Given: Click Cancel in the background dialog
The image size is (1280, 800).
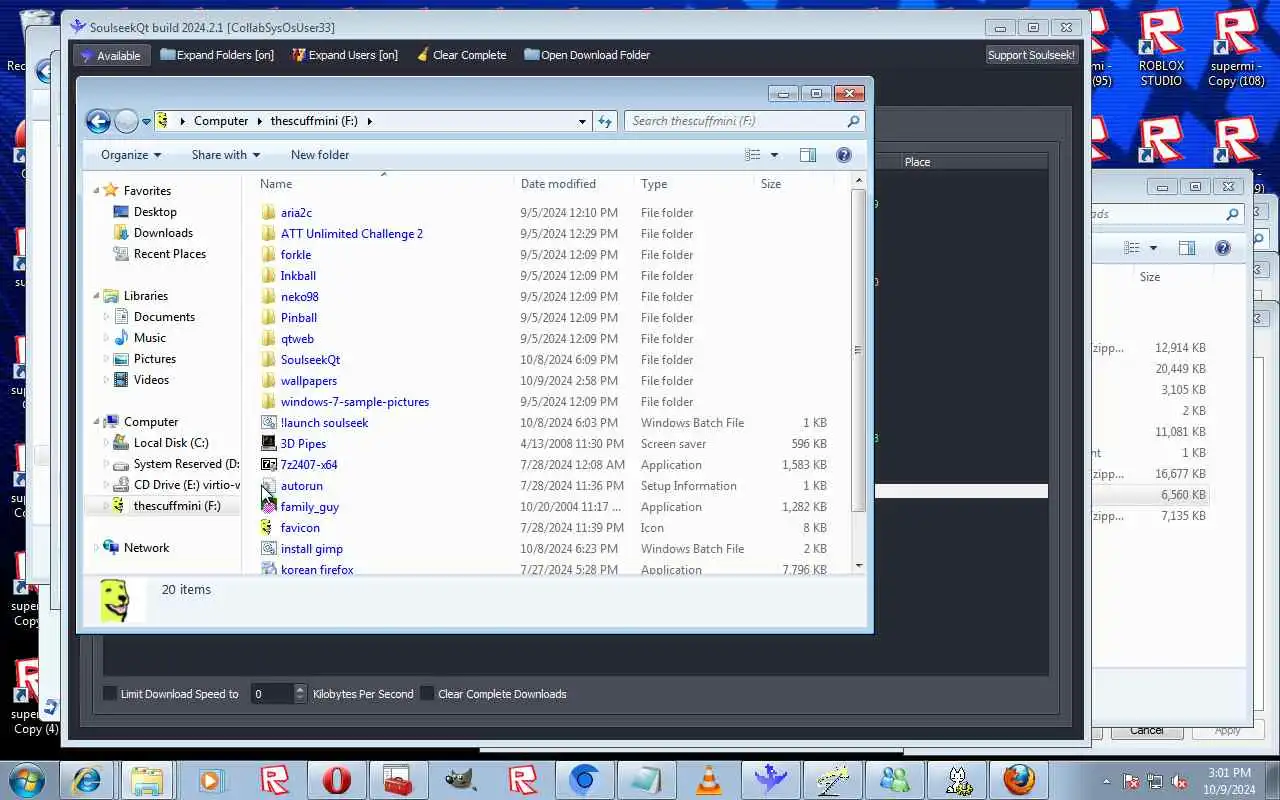Looking at the screenshot, I should point(1147,731).
